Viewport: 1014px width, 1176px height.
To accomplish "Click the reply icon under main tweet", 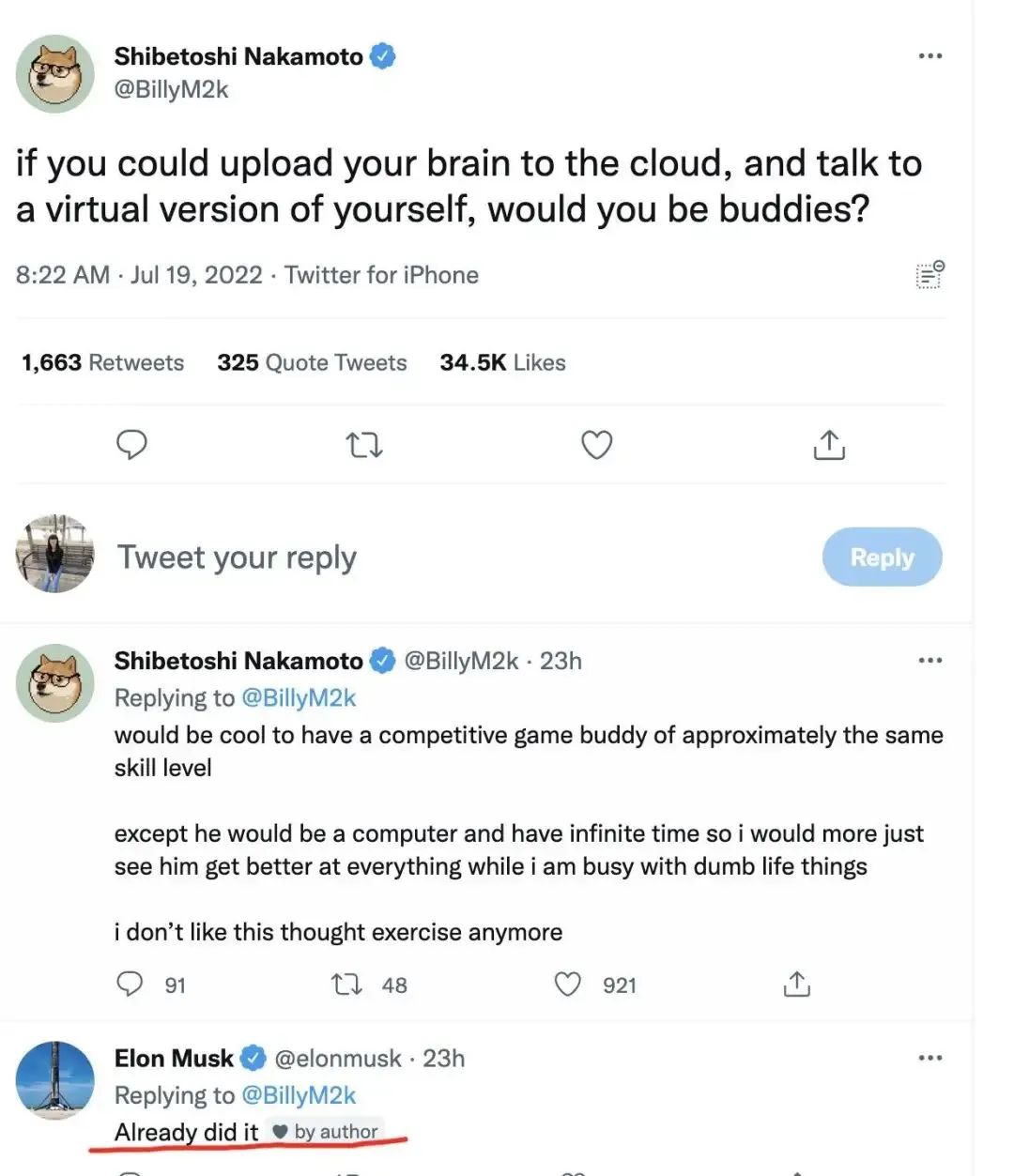I will coord(131,444).
